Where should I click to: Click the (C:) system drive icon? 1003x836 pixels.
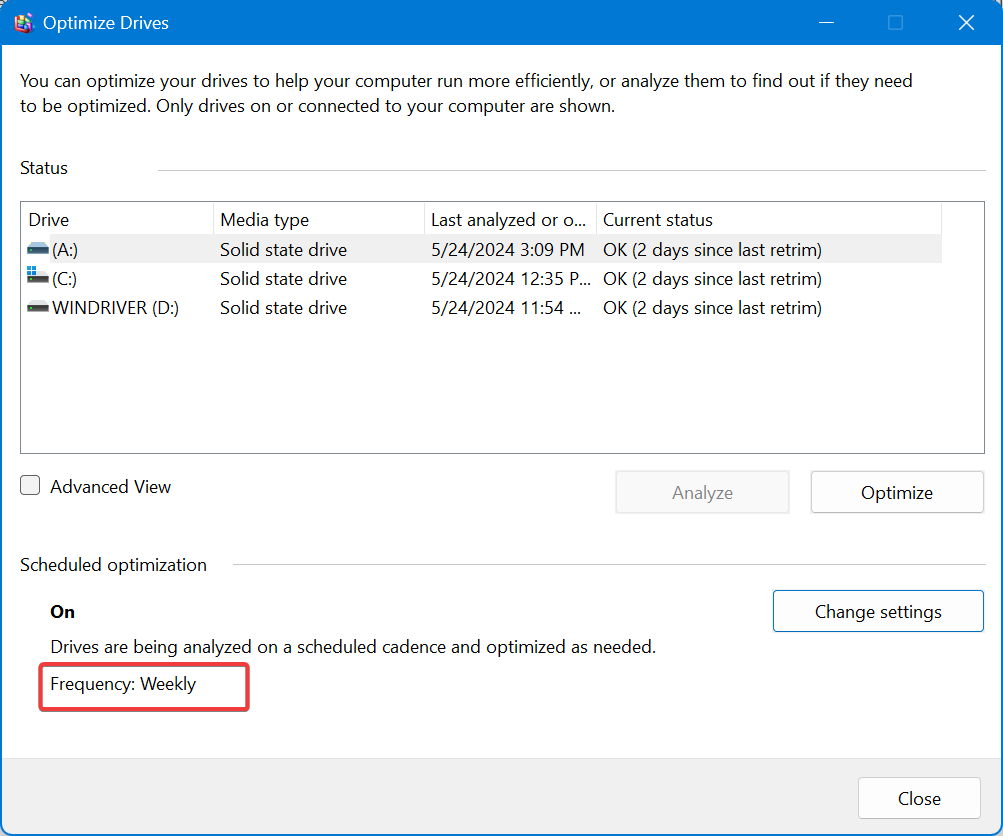(x=36, y=278)
